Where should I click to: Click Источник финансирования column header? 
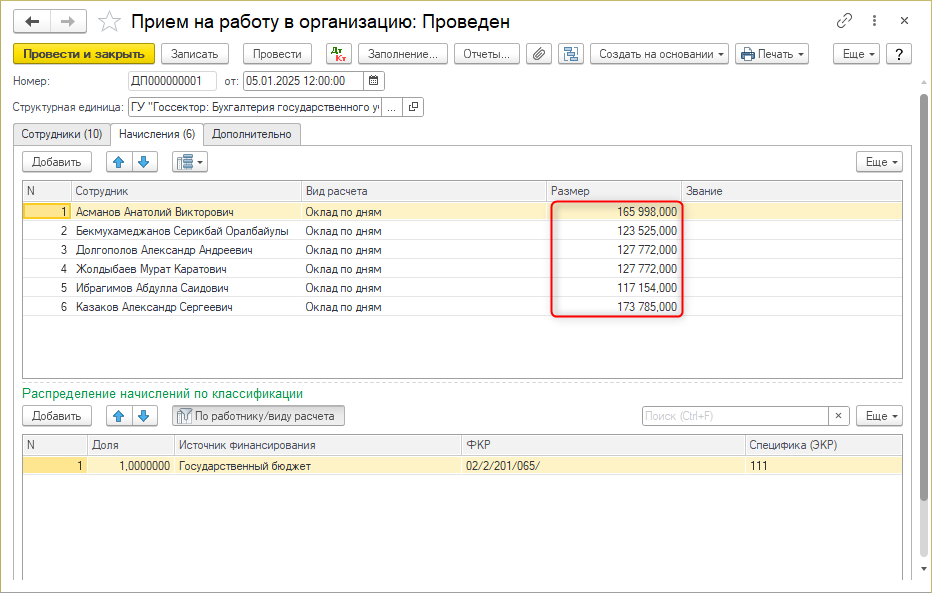(x=318, y=445)
